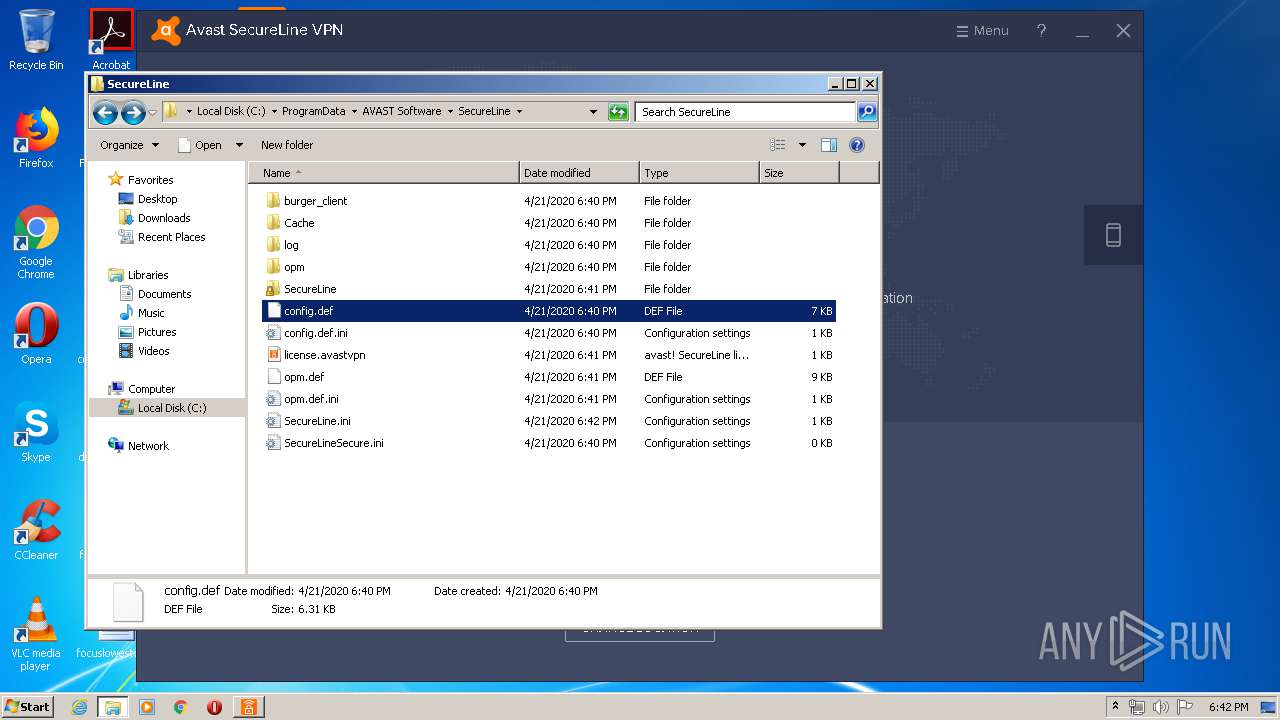Click Google Chrome desktop shortcut

click(x=36, y=243)
